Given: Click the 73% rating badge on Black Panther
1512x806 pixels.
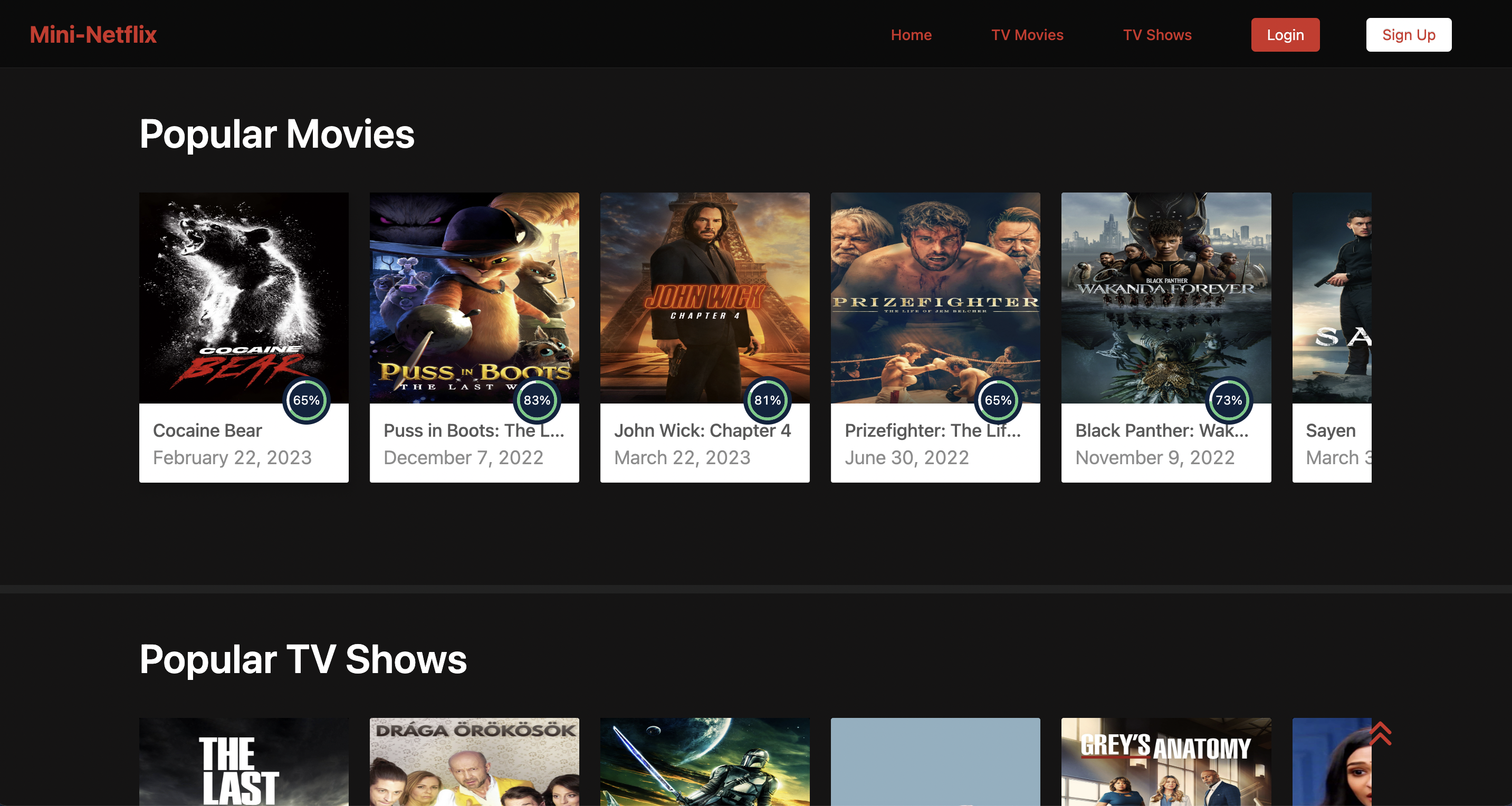Looking at the screenshot, I should click(1229, 400).
